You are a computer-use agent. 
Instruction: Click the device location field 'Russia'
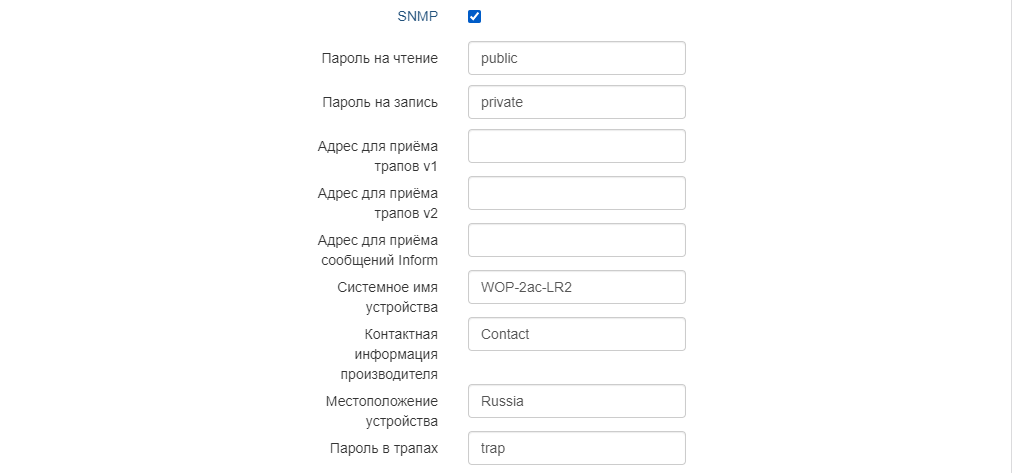[576, 401]
